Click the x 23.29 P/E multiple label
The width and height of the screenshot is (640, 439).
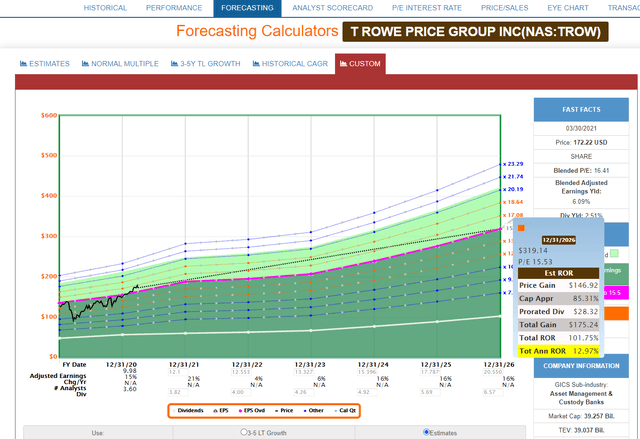pos(513,164)
